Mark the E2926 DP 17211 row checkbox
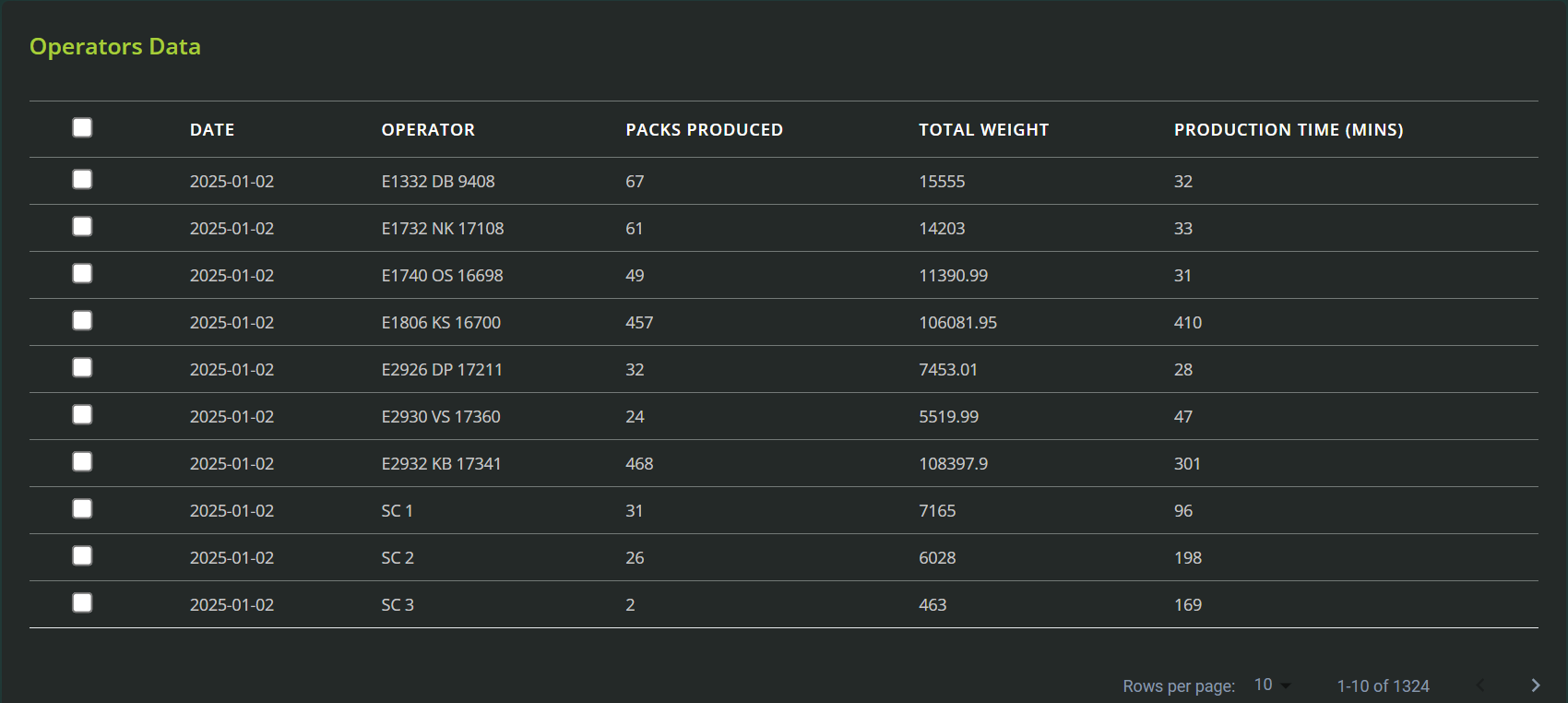Viewport: 1568px width, 703px height. tap(82, 368)
